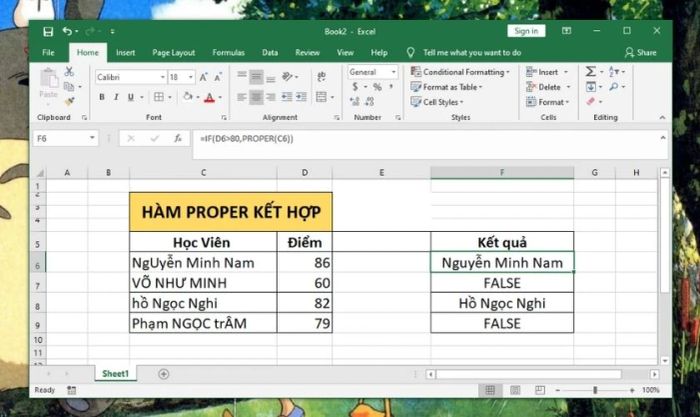Click the Merge & Center icon
700x417 pixels.
[321, 97]
